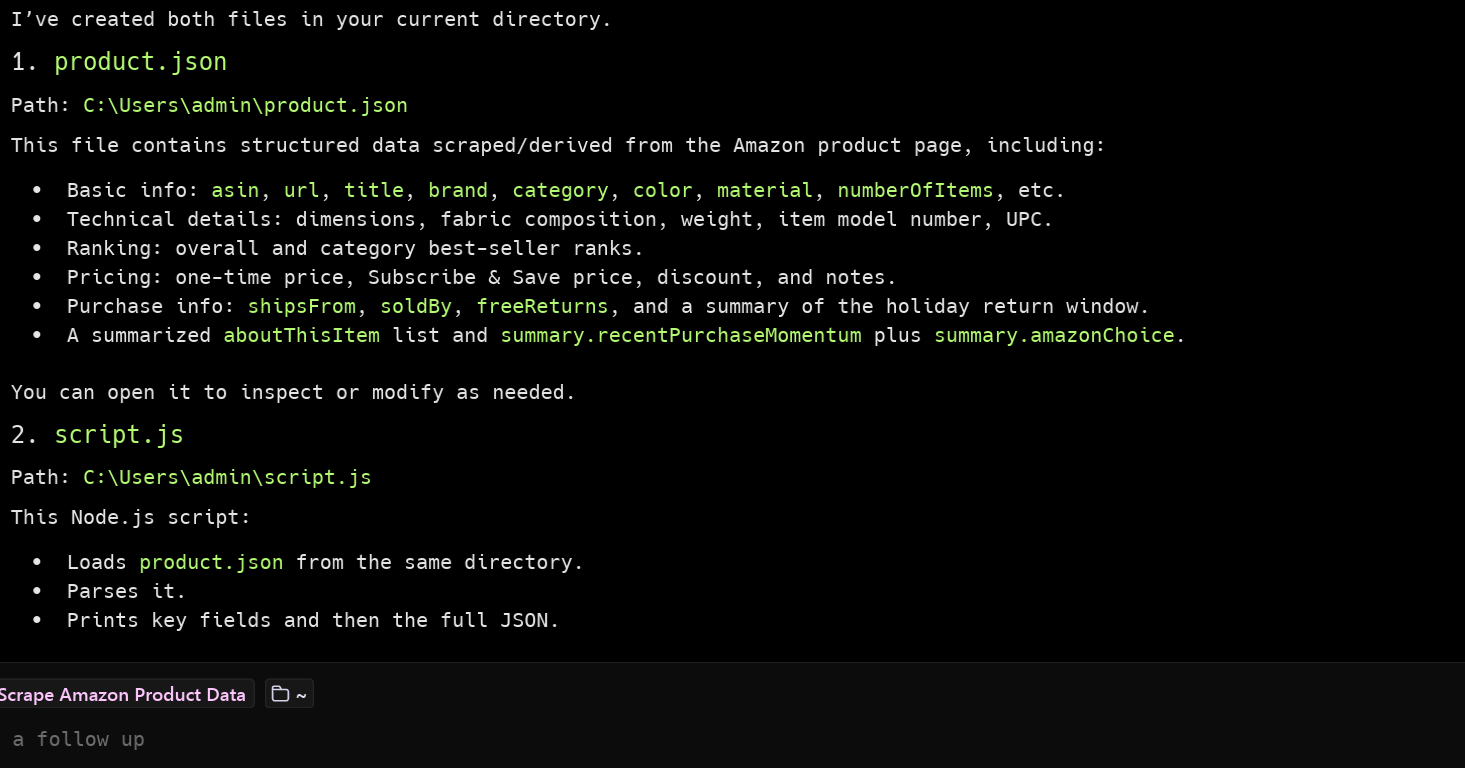Select the brand token
This screenshot has width=1465, height=768.
(x=458, y=190)
